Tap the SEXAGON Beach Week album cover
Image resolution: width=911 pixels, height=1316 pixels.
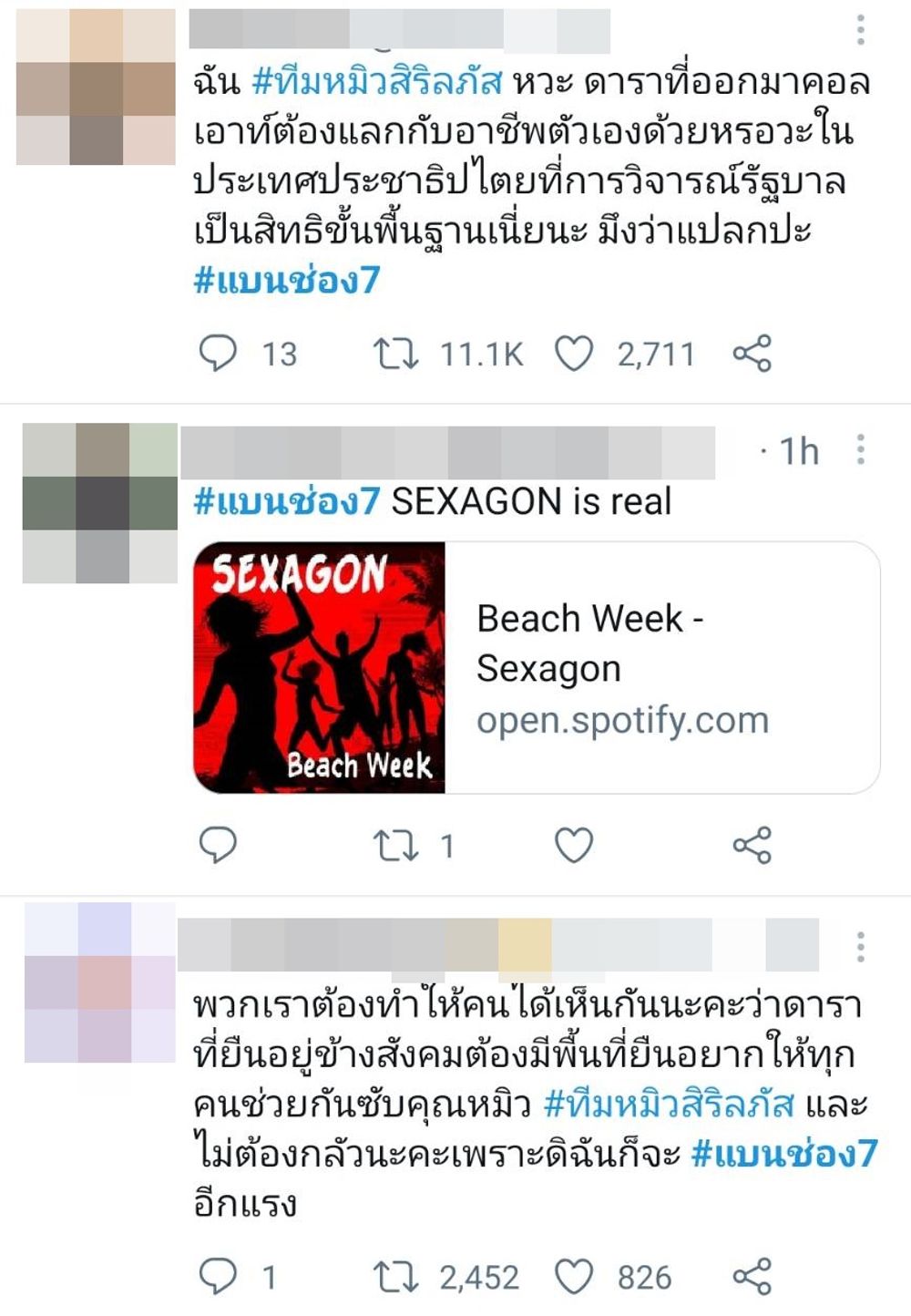pos(319,668)
